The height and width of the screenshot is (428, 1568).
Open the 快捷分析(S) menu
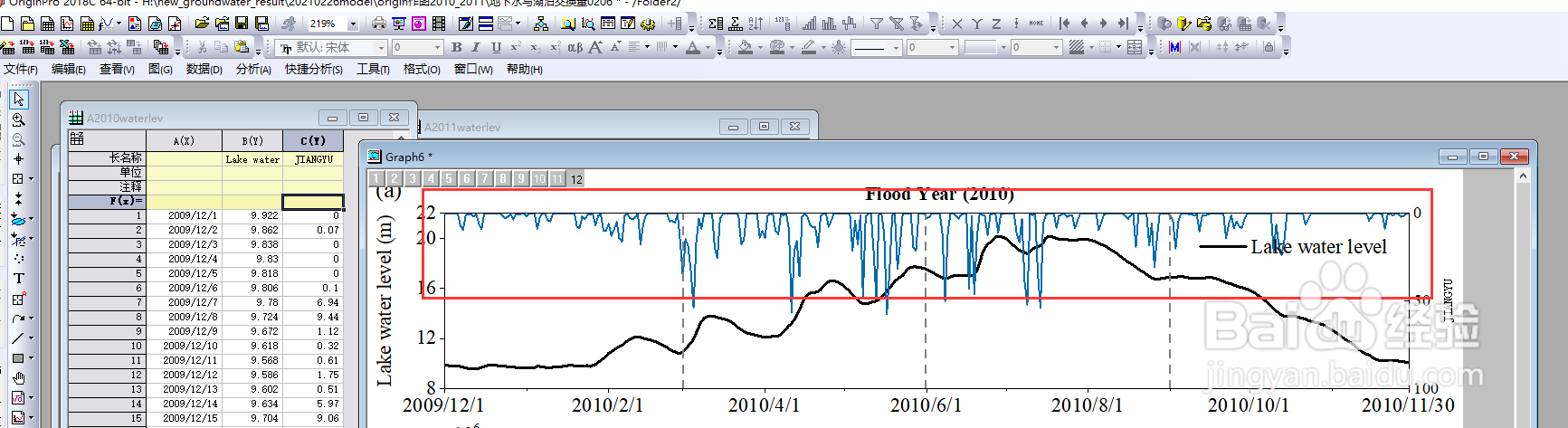(x=314, y=69)
